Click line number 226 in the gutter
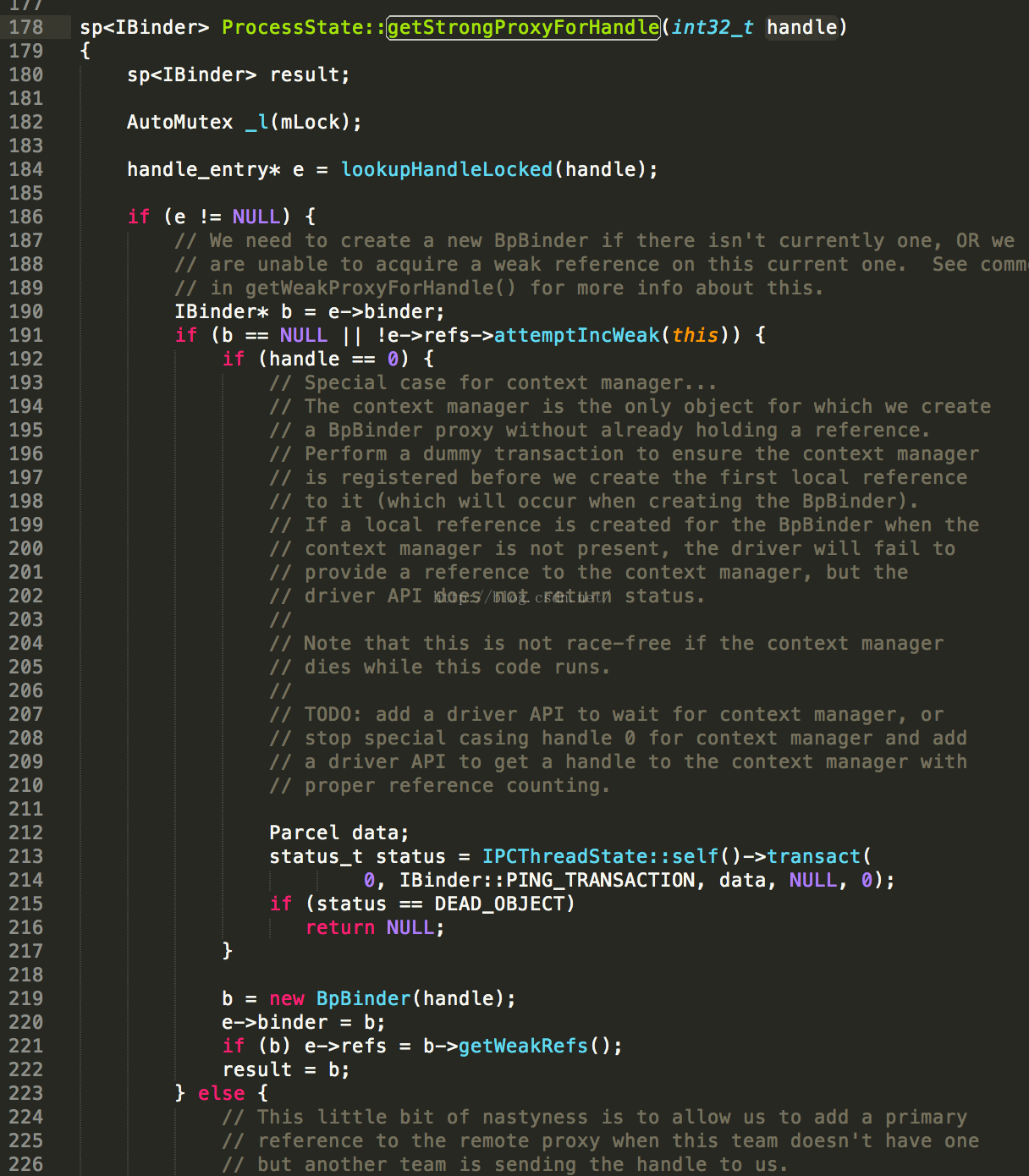The width and height of the screenshot is (1029, 1176). [26, 1164]
